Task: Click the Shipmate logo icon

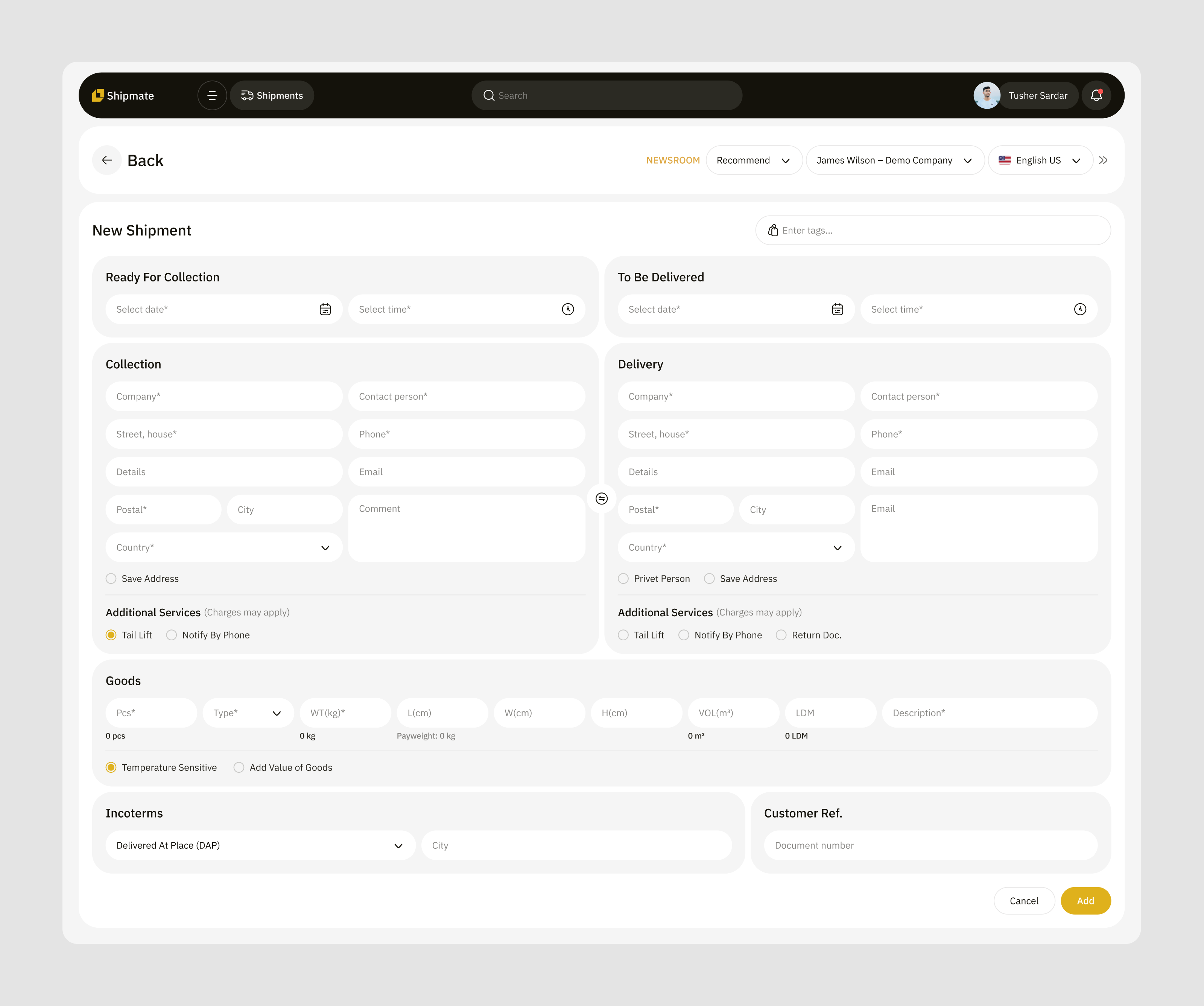Action: click(99, 95)
